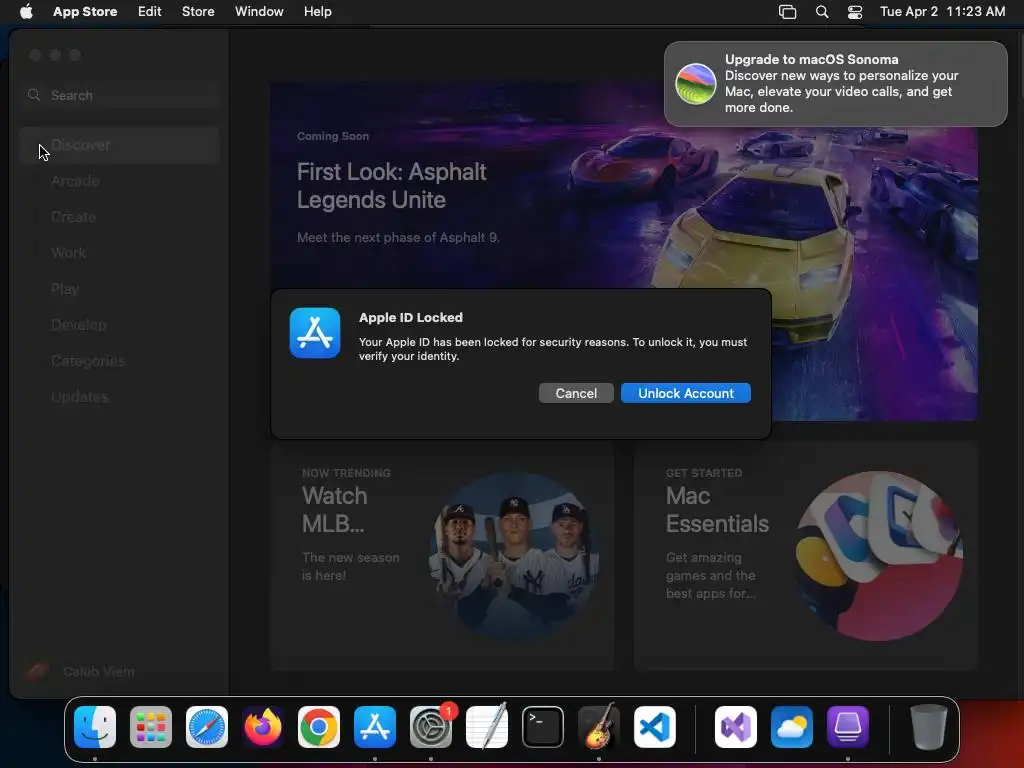The height and width of the screenshot is (768, 1024).
Task: Click the 'Your Apple ID has been locked' message
Action: tap(553, 349)
